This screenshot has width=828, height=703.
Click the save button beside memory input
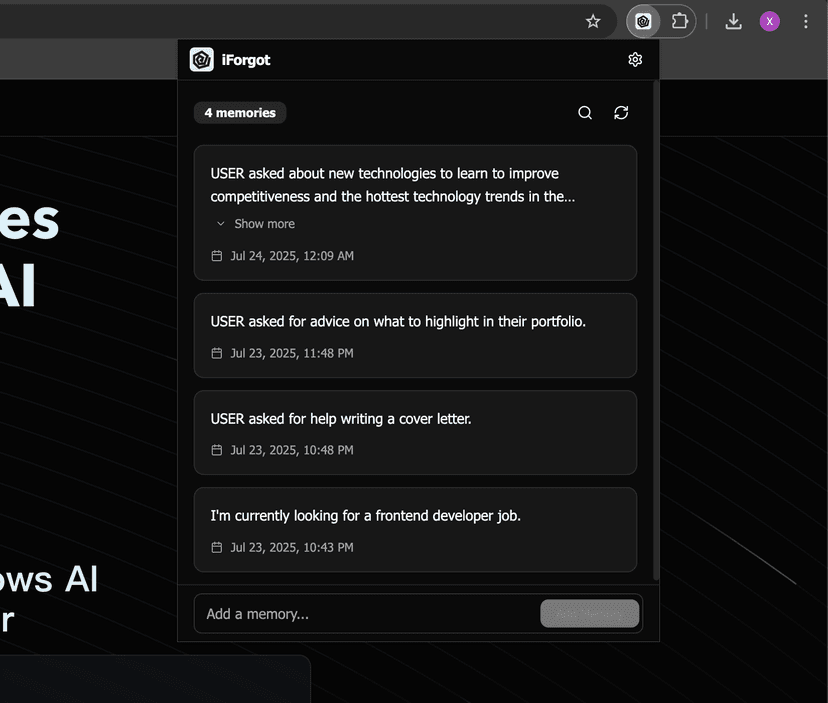[589, 614]
